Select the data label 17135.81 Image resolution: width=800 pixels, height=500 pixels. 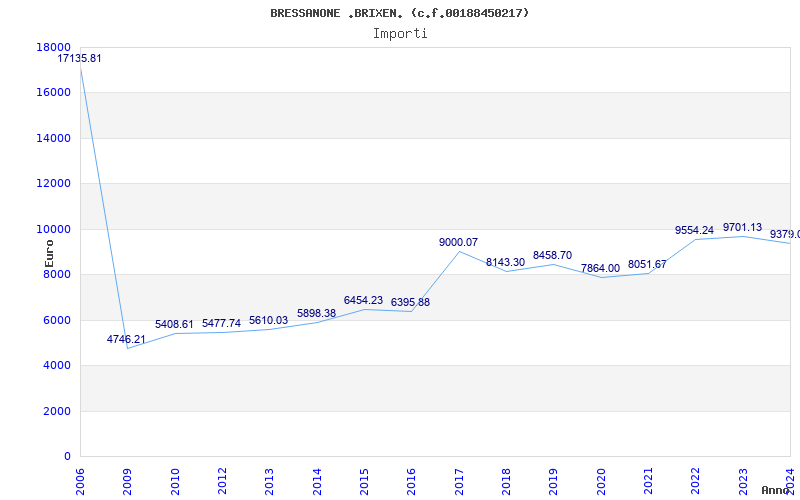point(79,58)
